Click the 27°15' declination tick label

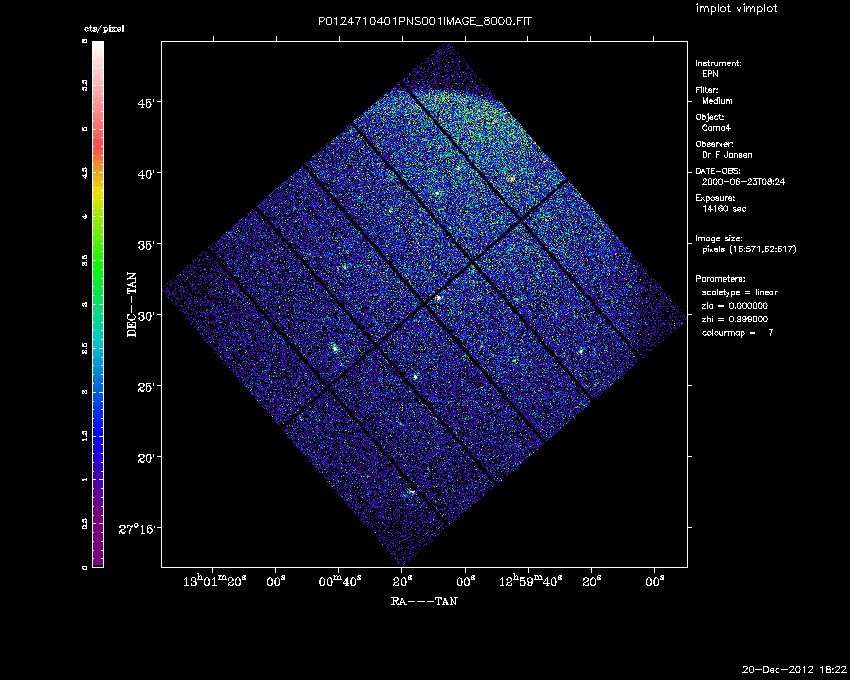tap(136, 529)
